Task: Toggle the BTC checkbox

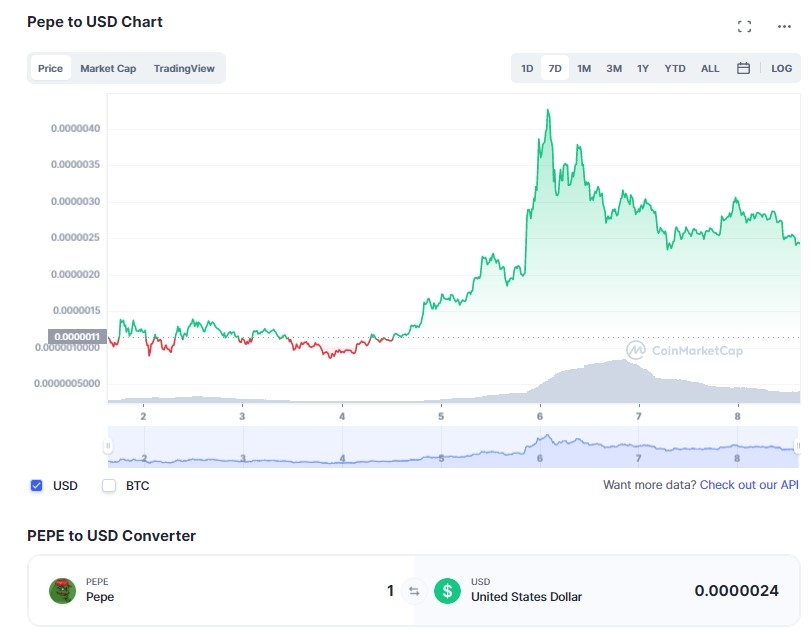Action: tap(108, 485)
